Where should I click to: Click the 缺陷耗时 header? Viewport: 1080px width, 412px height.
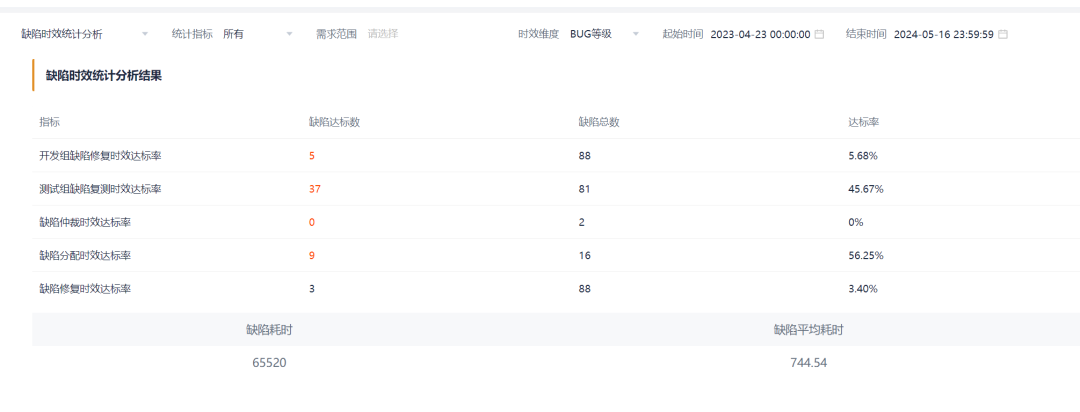[x=269, y=330]
